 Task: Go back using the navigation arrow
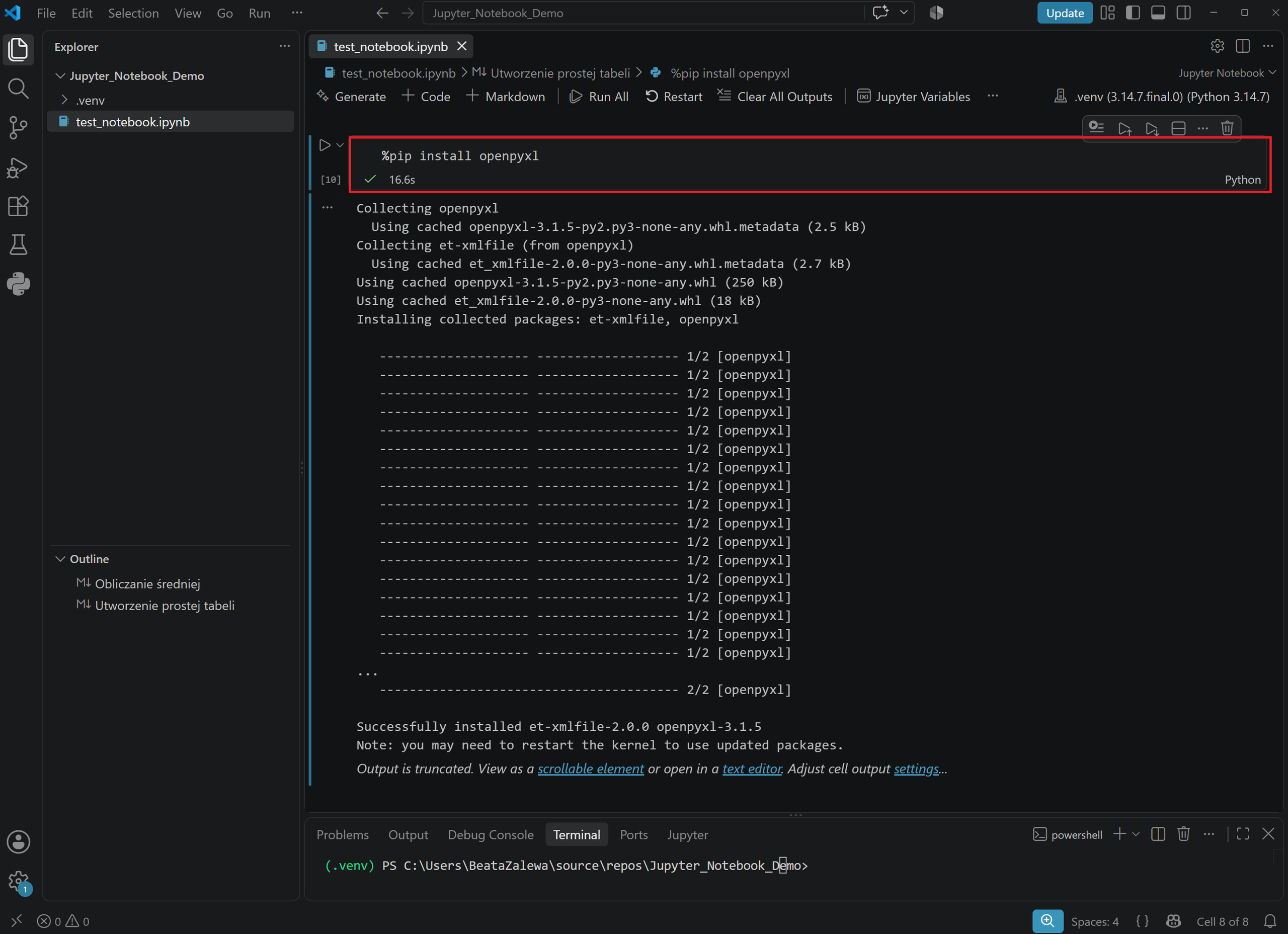tap(382, 13)
